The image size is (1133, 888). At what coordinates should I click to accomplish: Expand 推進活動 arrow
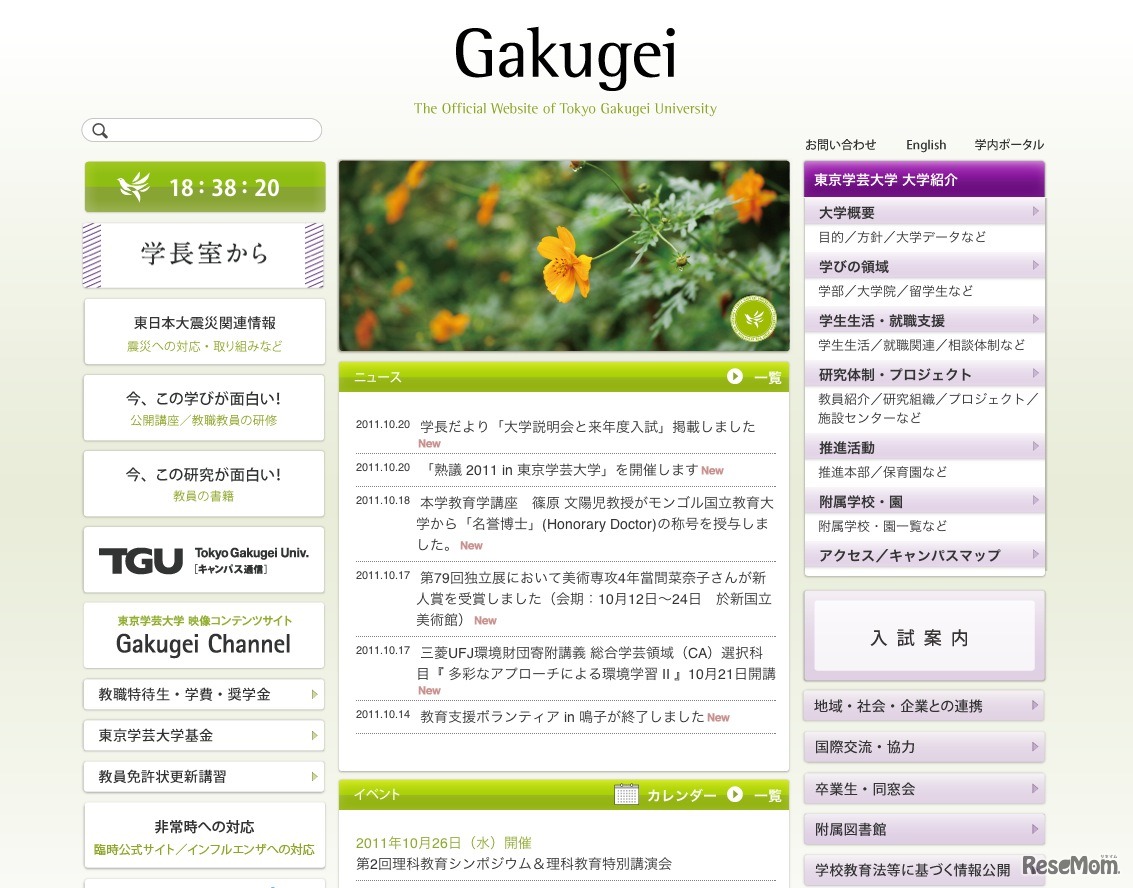point(1035,447)
